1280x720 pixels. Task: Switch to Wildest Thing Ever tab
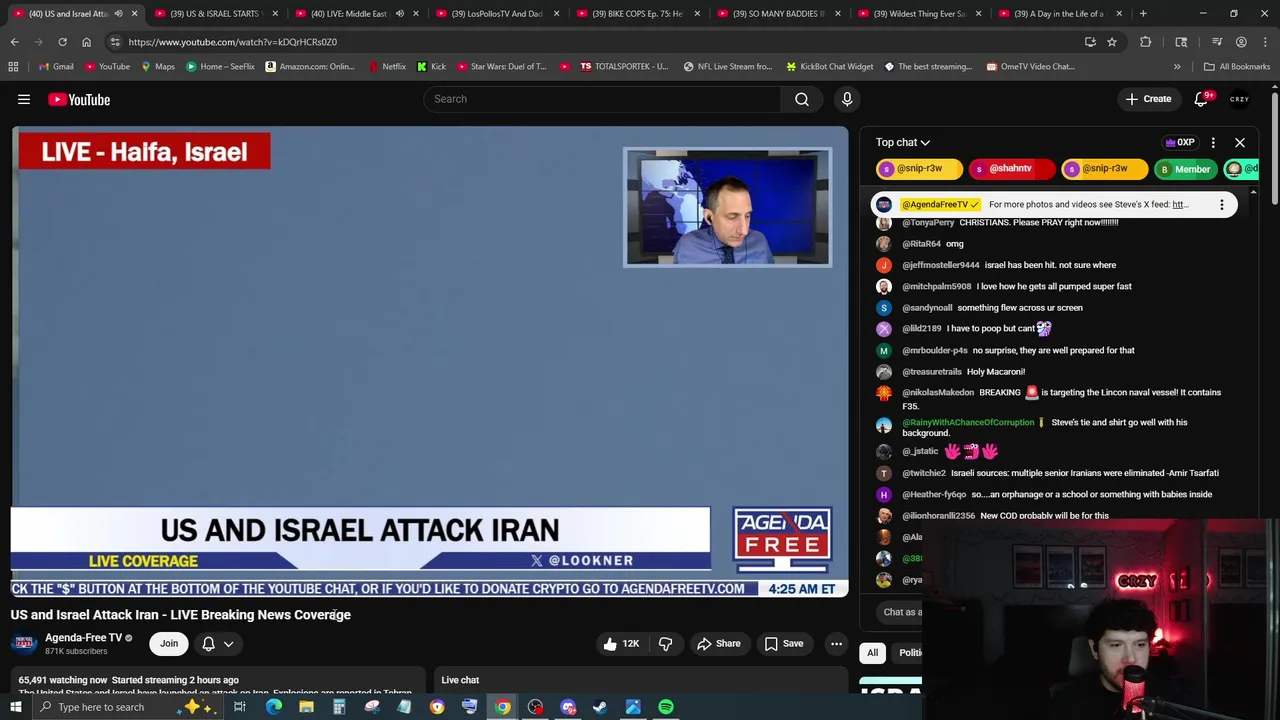pos(918,14)
